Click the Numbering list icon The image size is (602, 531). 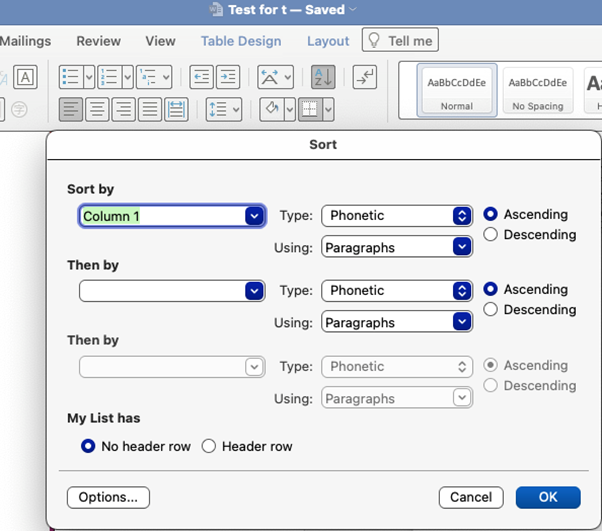tap(110, 77)
